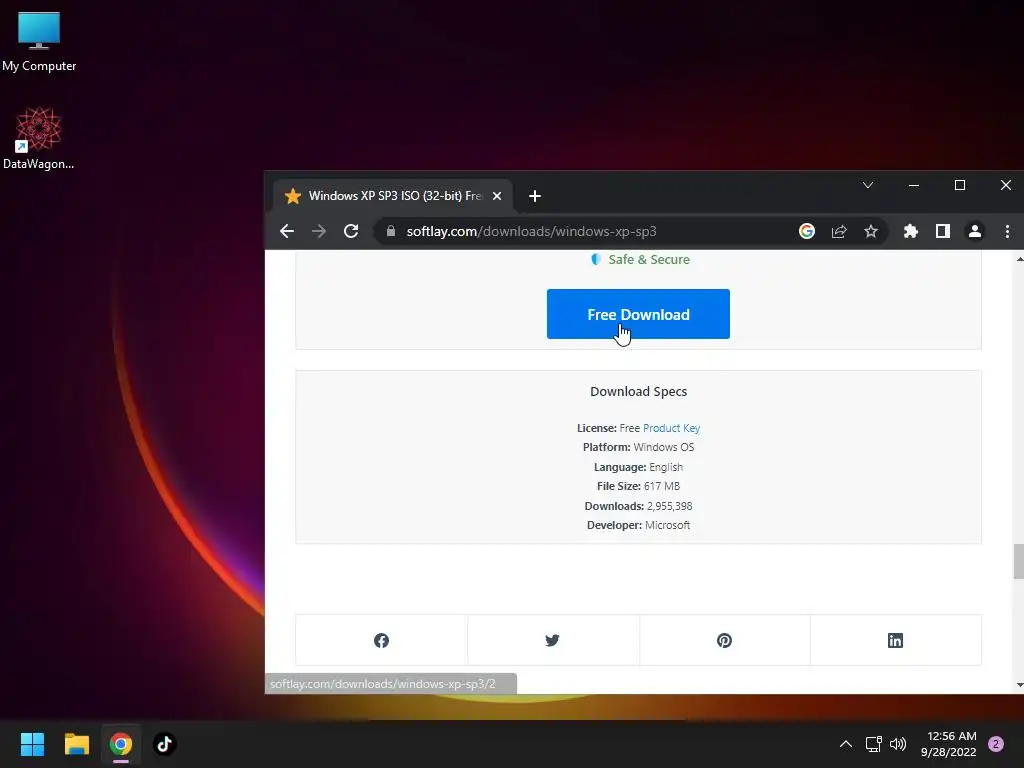The image size is (1024, 768).
Task: Click the File Size: 617 MB text
Action: (638, 487)
